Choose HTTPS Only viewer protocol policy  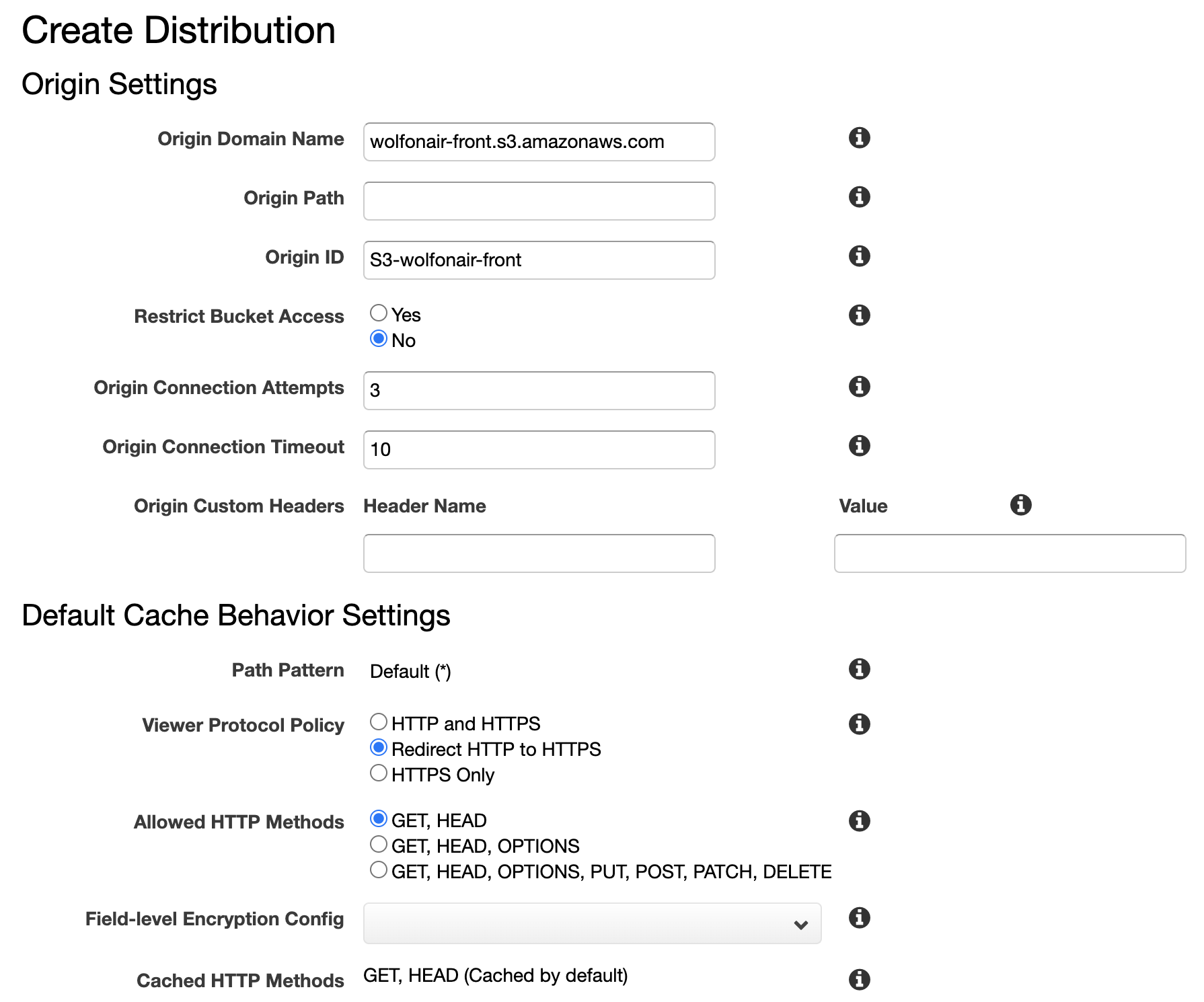pos(379,773)
